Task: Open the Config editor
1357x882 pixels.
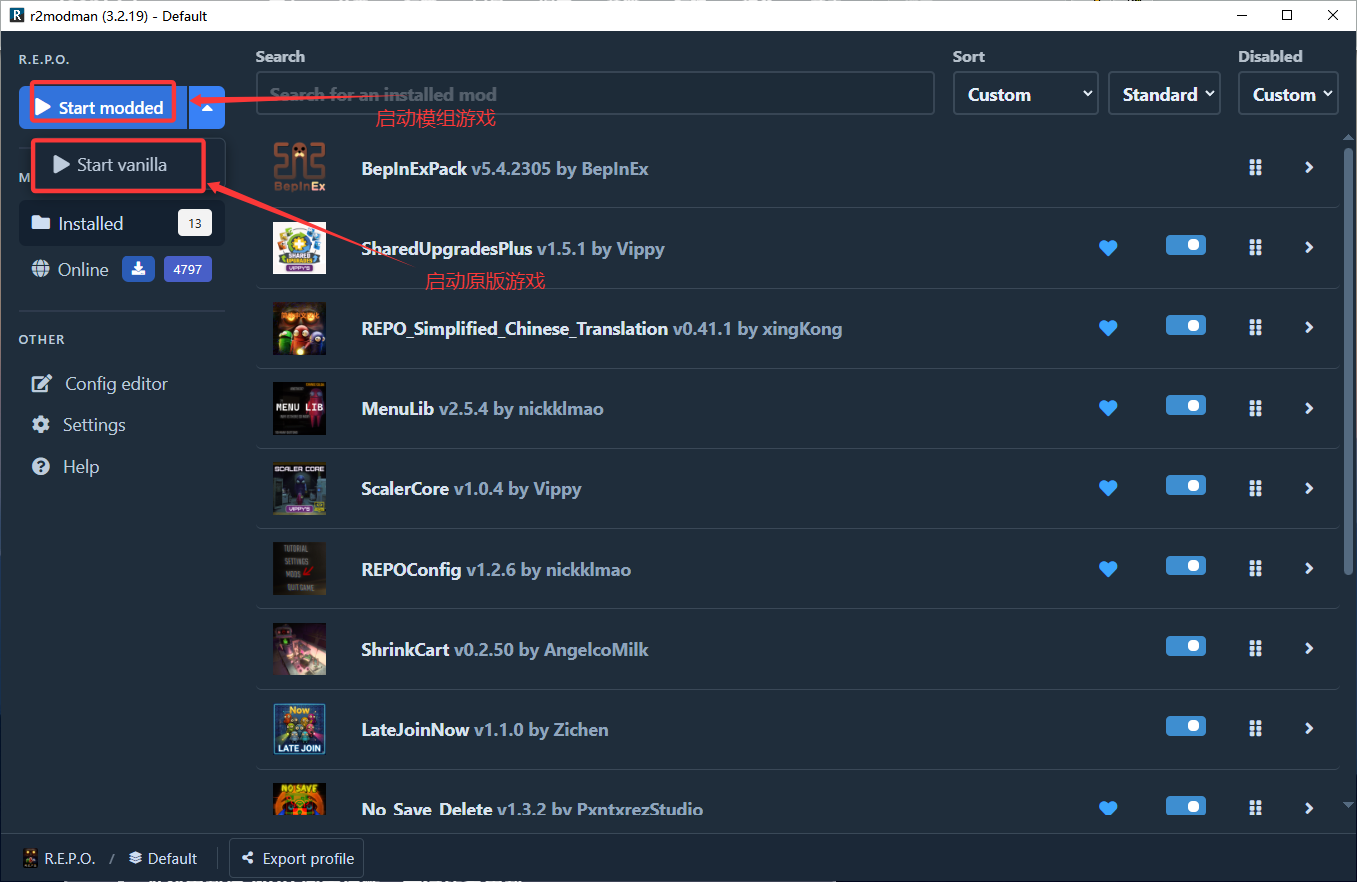Action: [x=100, y=384]
